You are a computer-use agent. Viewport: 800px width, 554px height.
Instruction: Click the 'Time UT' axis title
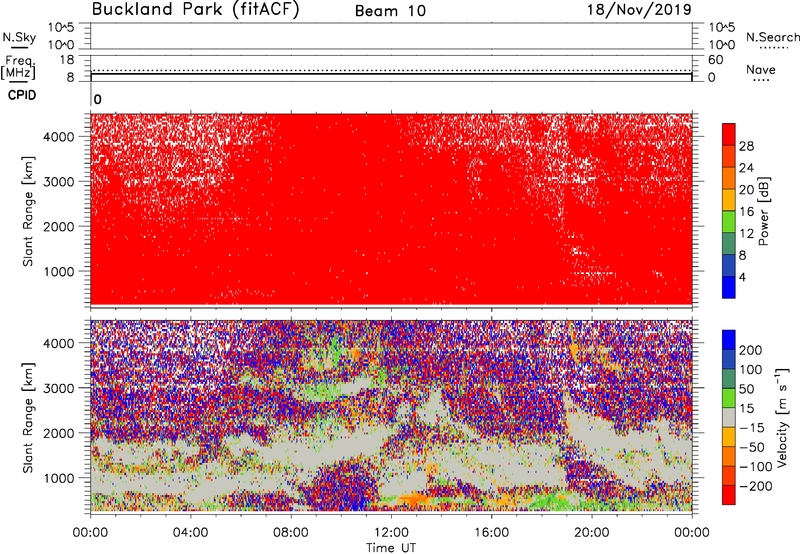(391, 548)
